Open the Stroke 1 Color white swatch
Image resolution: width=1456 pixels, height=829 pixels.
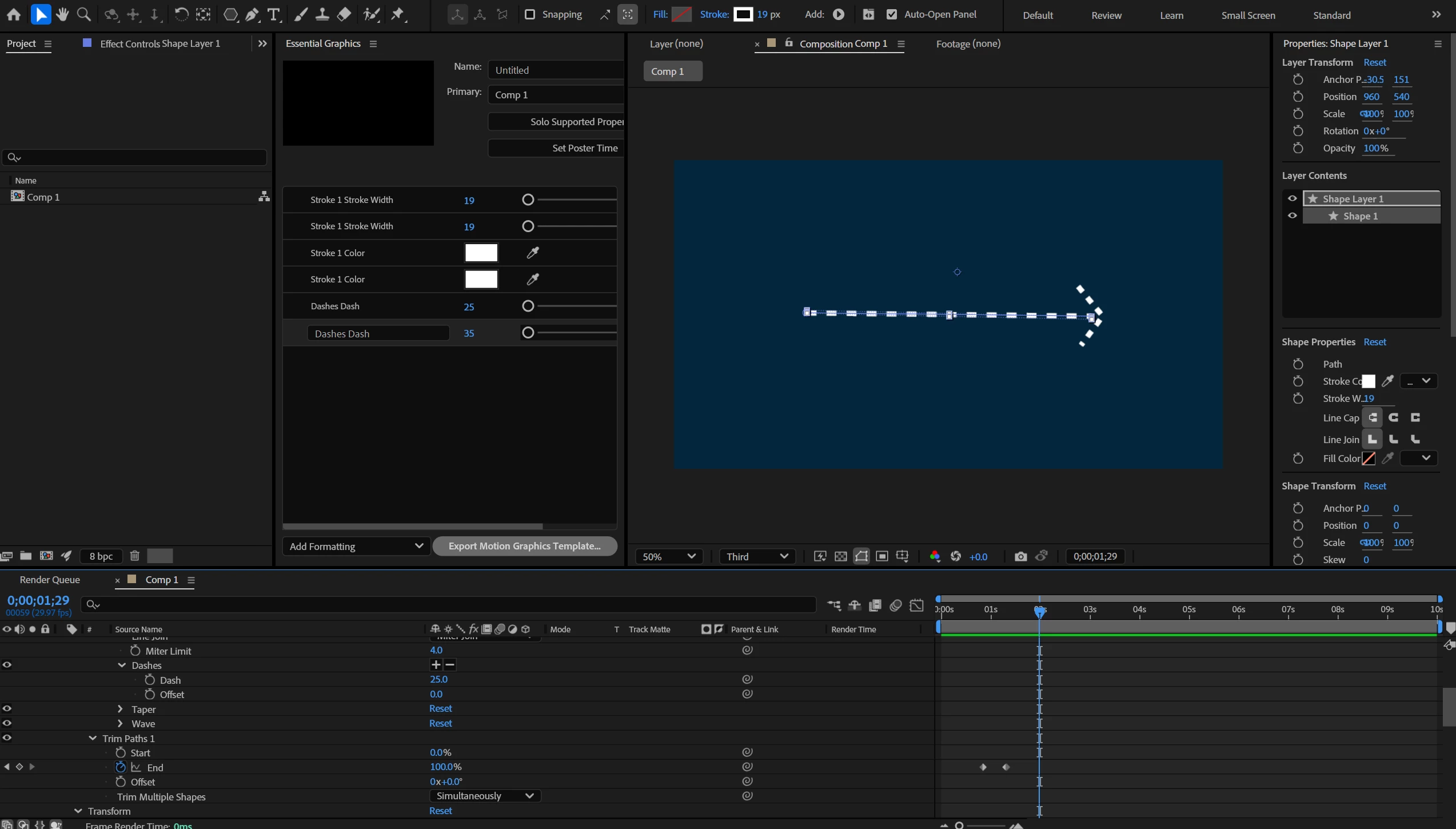[481, 253]
